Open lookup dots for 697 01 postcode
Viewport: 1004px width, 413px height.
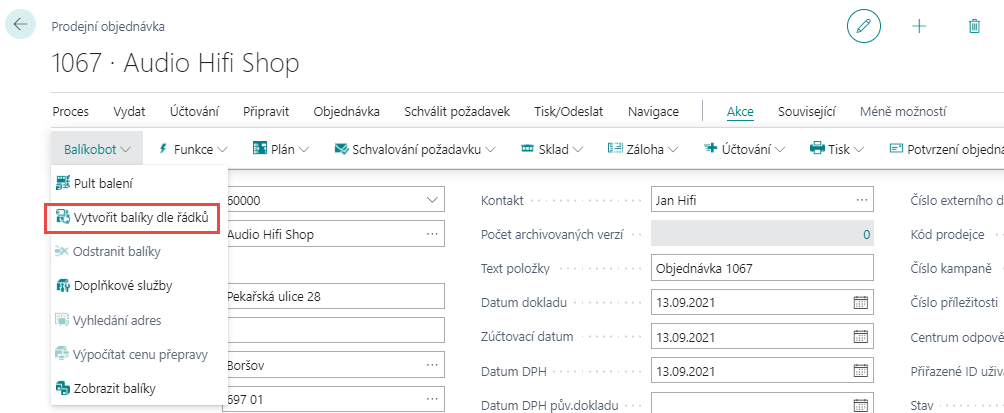[432, 400]
